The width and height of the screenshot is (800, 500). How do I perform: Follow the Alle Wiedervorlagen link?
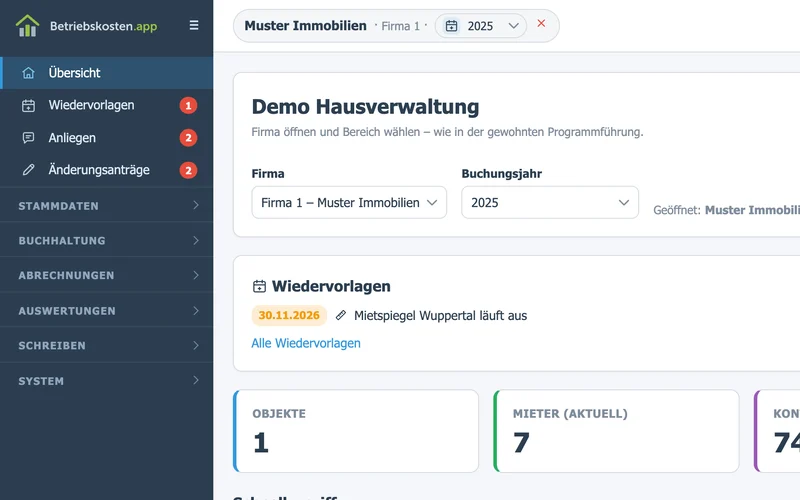tap(306, 343)
